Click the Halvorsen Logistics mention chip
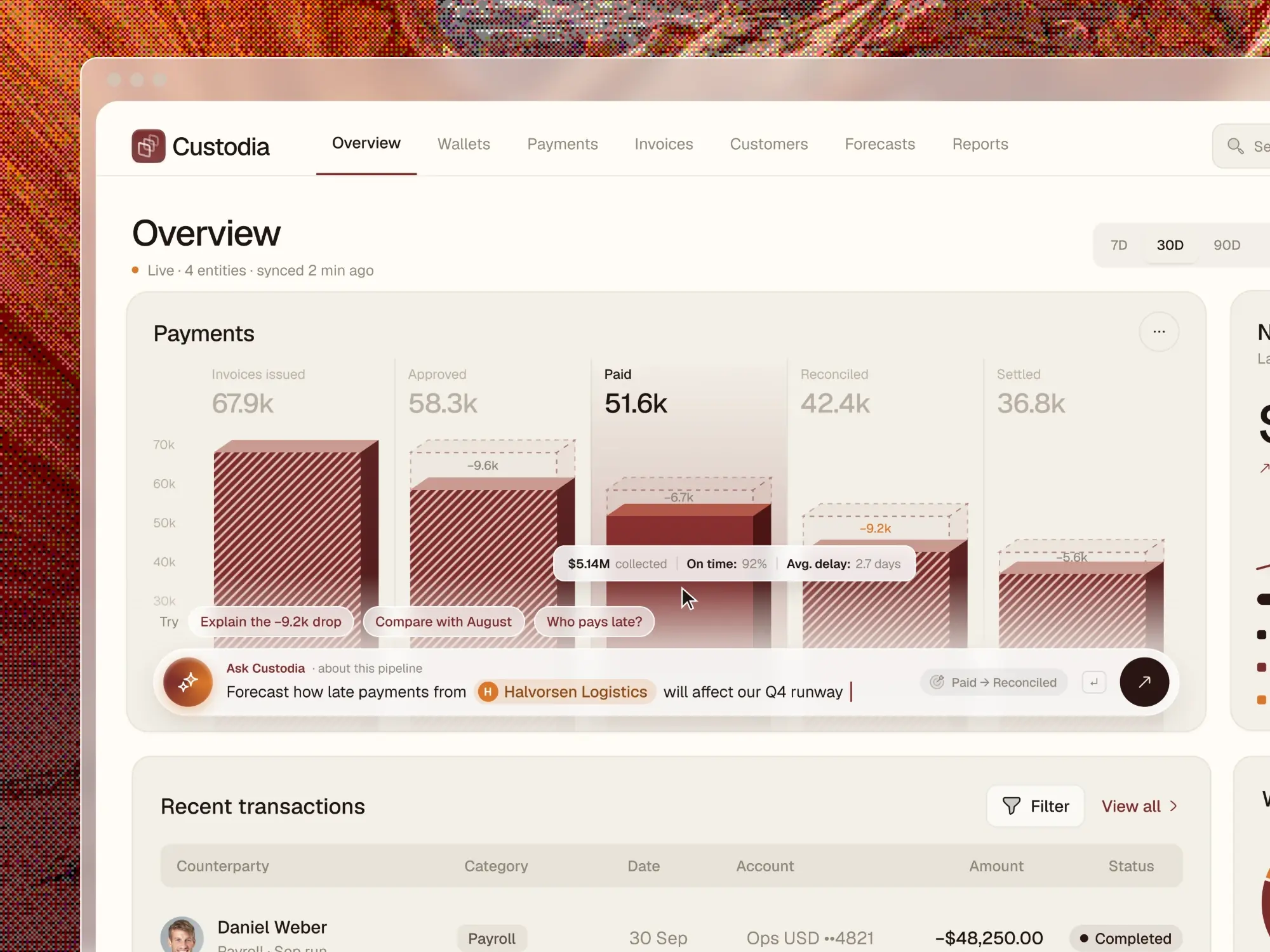 [x=565, y=692]
